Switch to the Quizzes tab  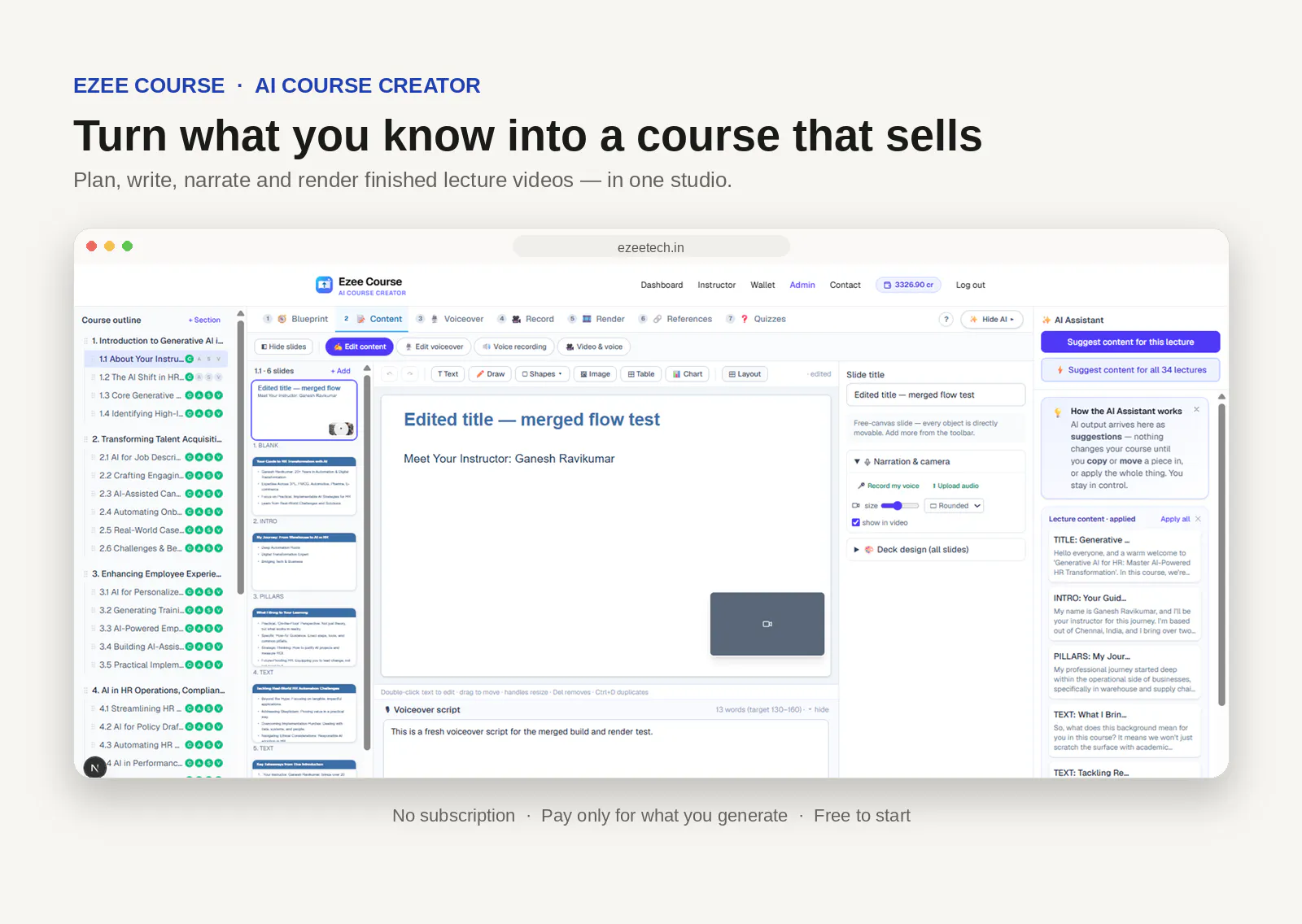(x=757, y=320)
